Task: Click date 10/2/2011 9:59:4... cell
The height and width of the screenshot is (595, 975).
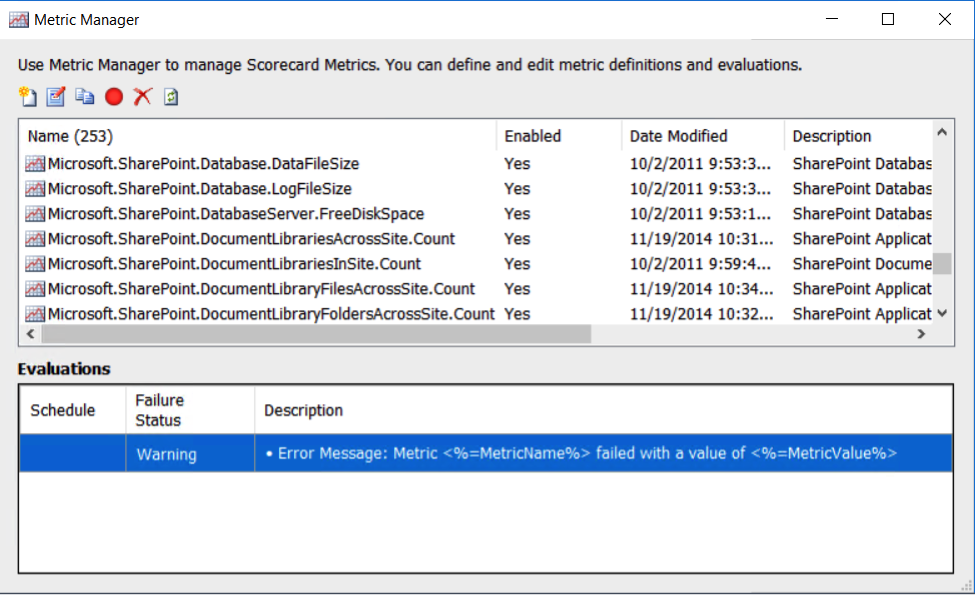Action: click(x=700, y=264)
